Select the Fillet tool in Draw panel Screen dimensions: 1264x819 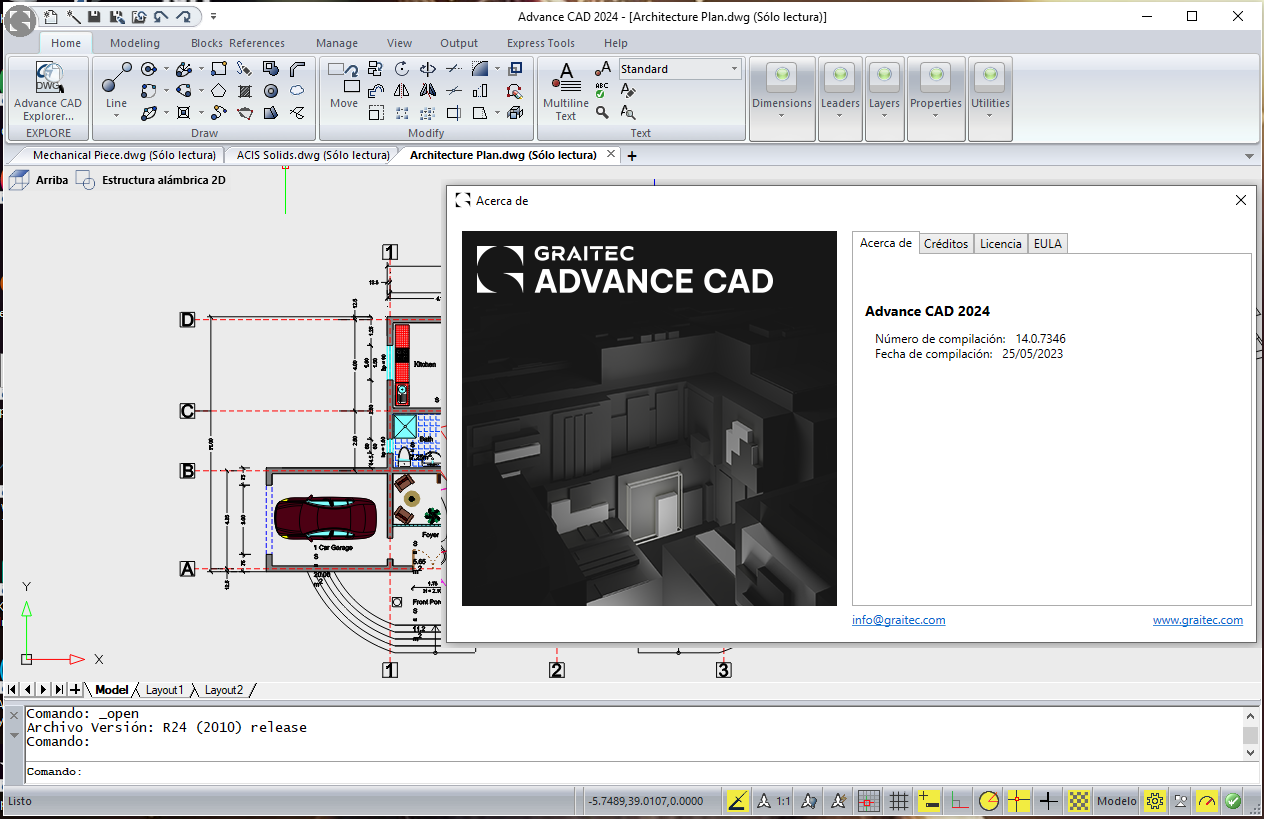coord(297,69)
